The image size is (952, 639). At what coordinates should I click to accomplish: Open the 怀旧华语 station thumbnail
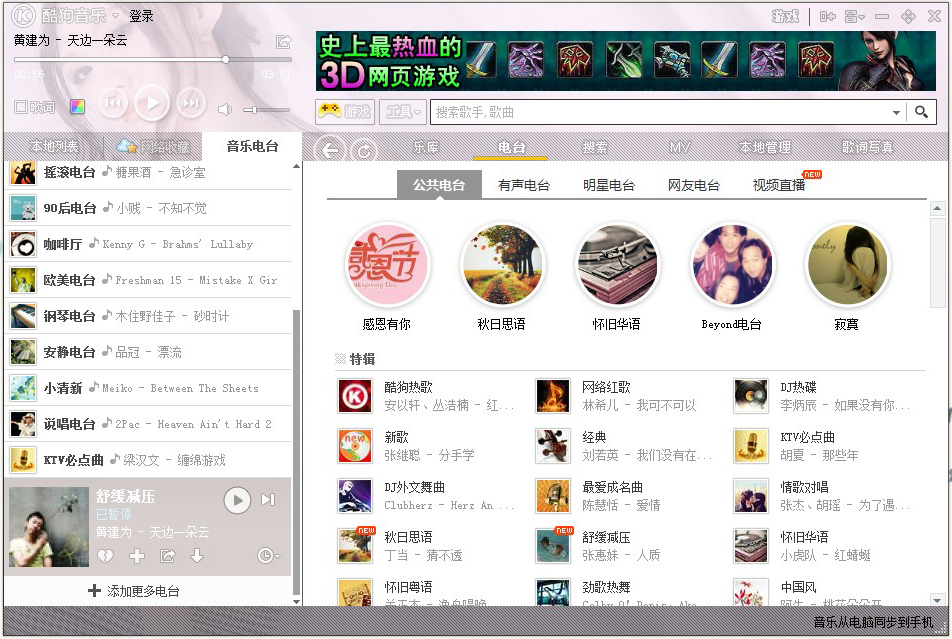(617, 265)
